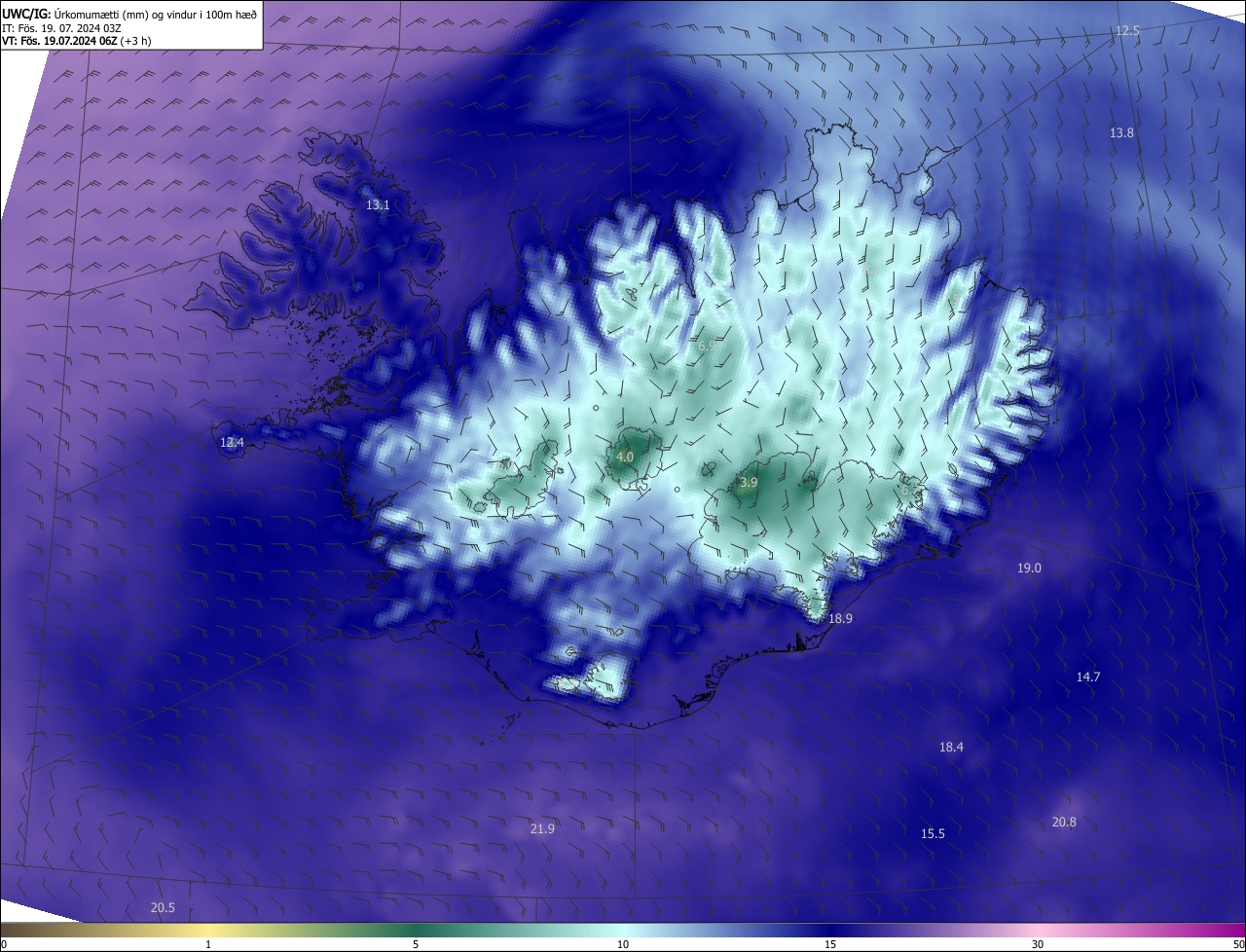This screenshot has width=1246, height=952.
Task: Click the 19.0 value on the map
Action: coord(1029,568)
